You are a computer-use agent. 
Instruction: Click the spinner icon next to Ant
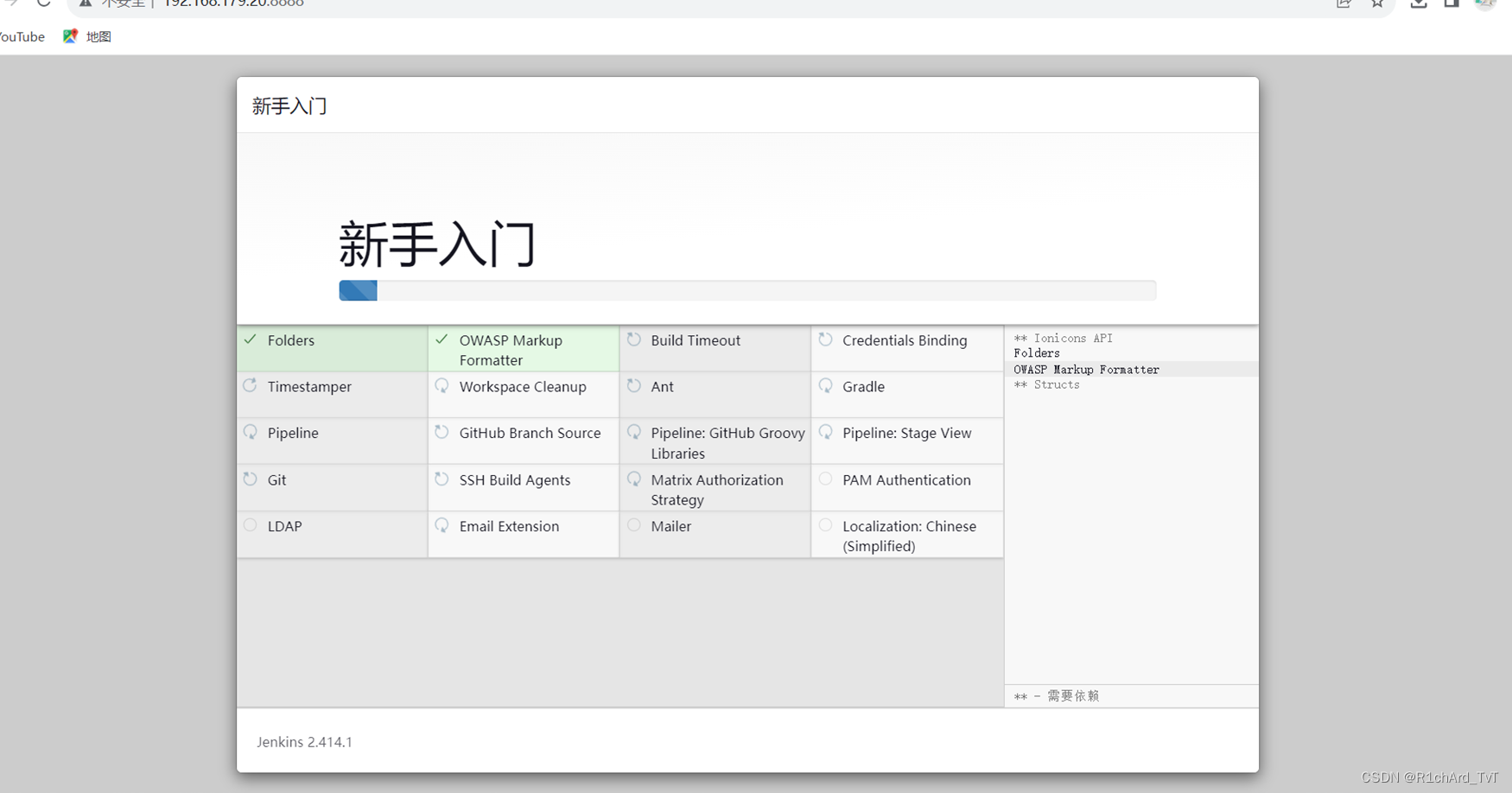634,386
